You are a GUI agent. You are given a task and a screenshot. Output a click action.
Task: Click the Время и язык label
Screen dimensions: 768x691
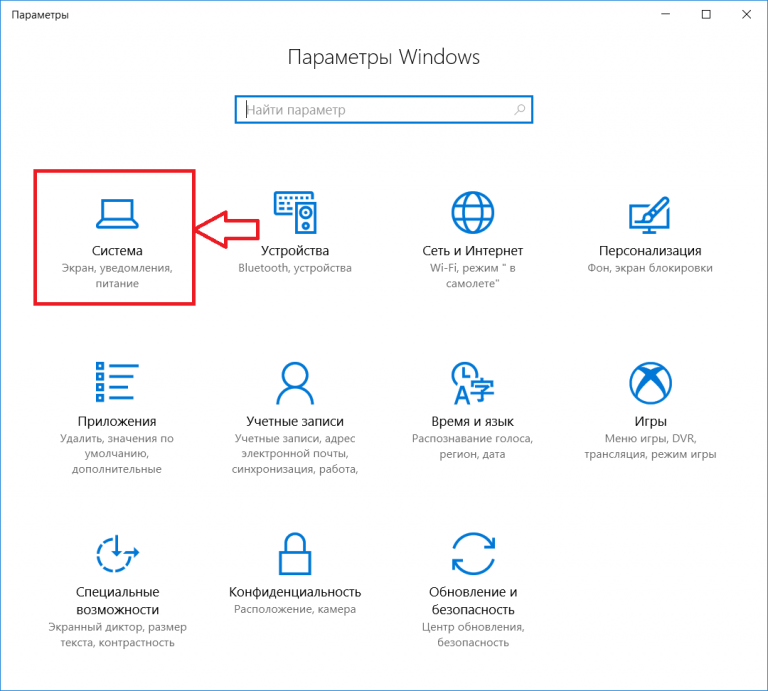click(x=473, y=421)
